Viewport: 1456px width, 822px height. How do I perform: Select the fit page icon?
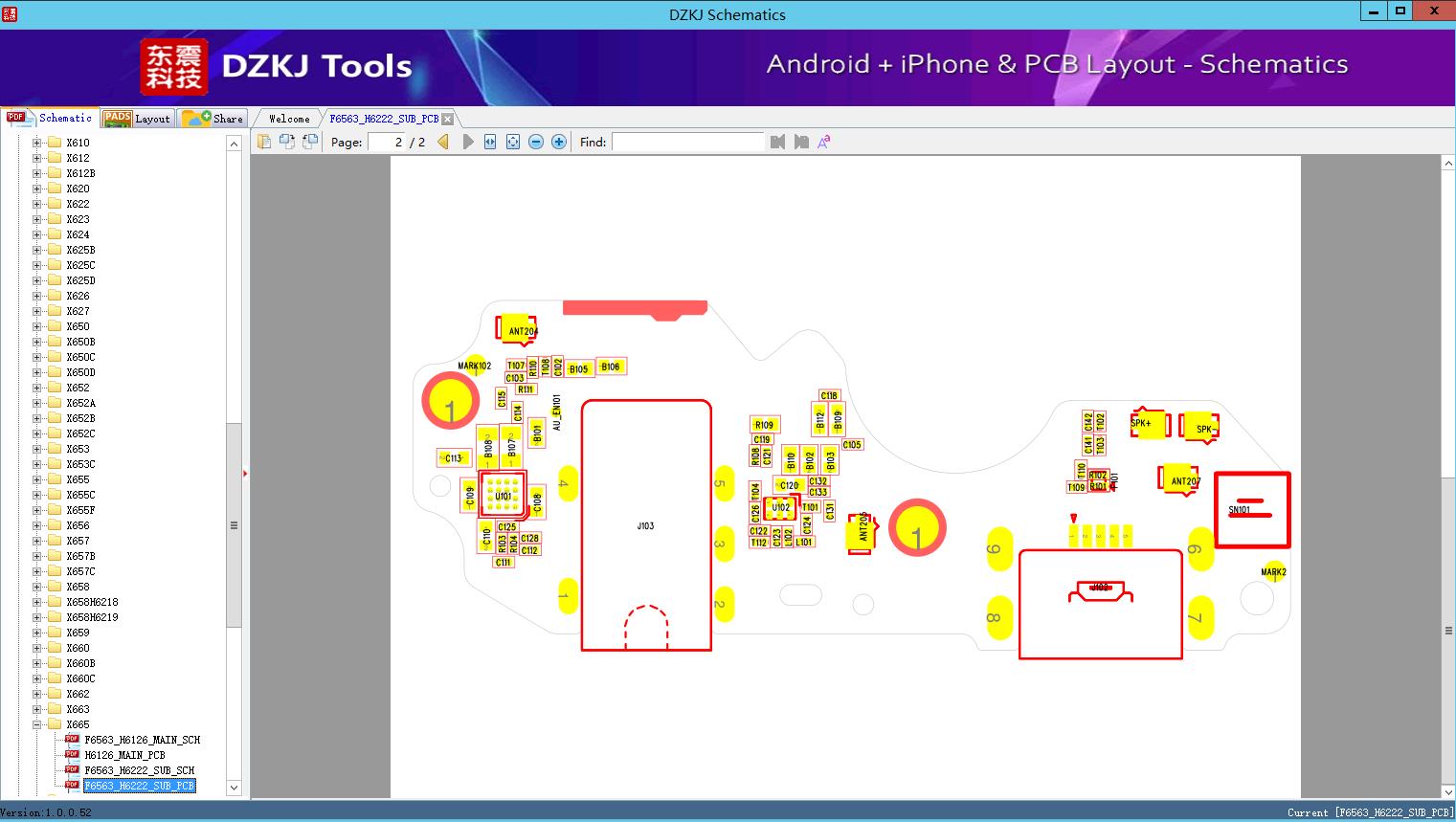coord(513,142)
